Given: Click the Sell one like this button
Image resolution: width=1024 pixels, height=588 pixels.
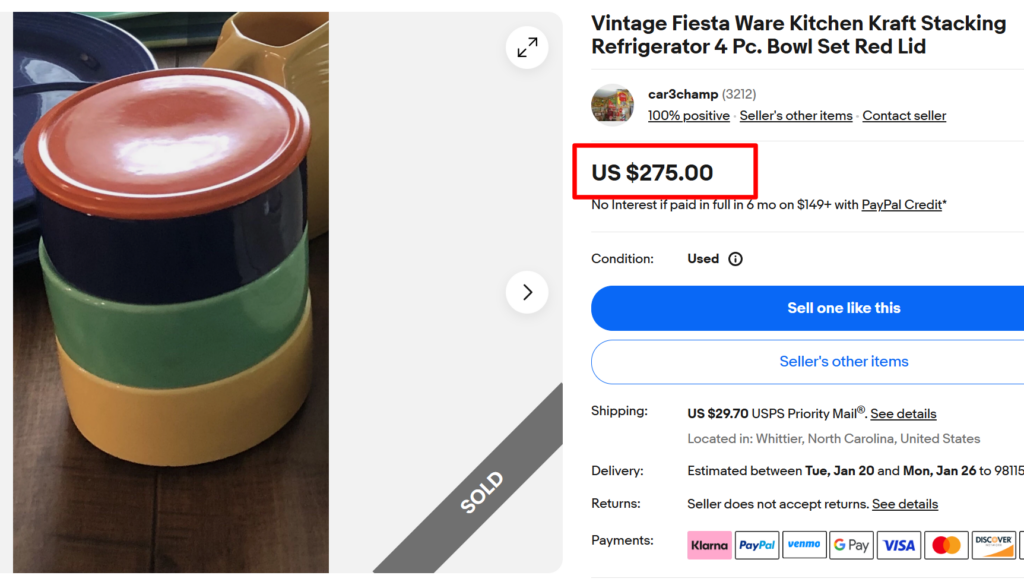Looking at the screenshot, I should [843, 308].
